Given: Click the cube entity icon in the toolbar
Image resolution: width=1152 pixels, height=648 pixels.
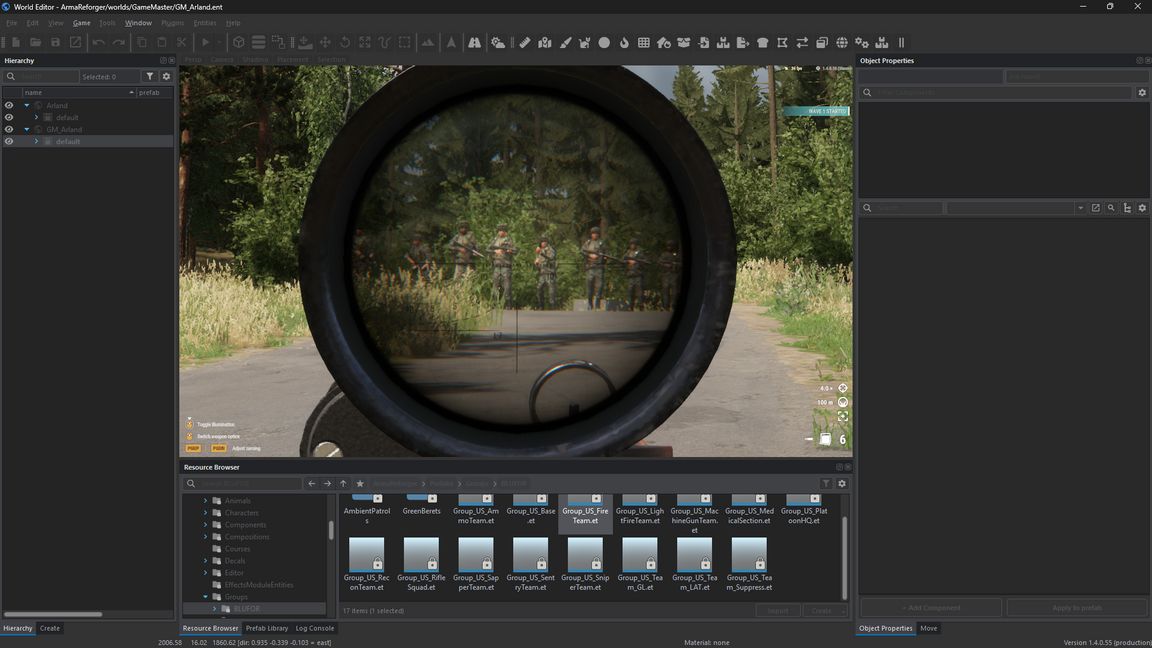Looking at the screenshot, I should coord(239,43).
